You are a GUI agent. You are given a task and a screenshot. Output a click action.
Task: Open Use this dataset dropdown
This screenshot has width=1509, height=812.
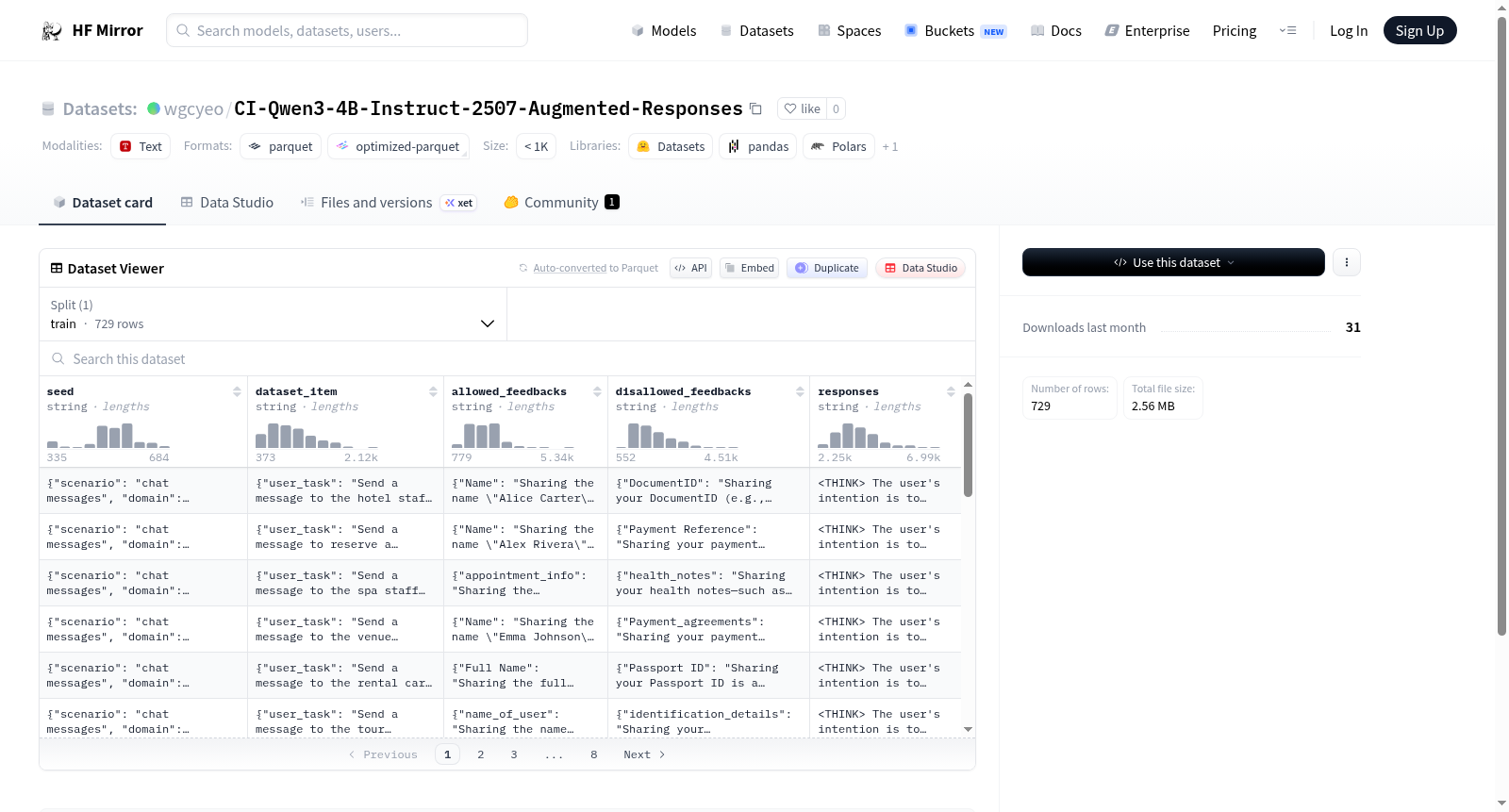[x=1173, y=262]
